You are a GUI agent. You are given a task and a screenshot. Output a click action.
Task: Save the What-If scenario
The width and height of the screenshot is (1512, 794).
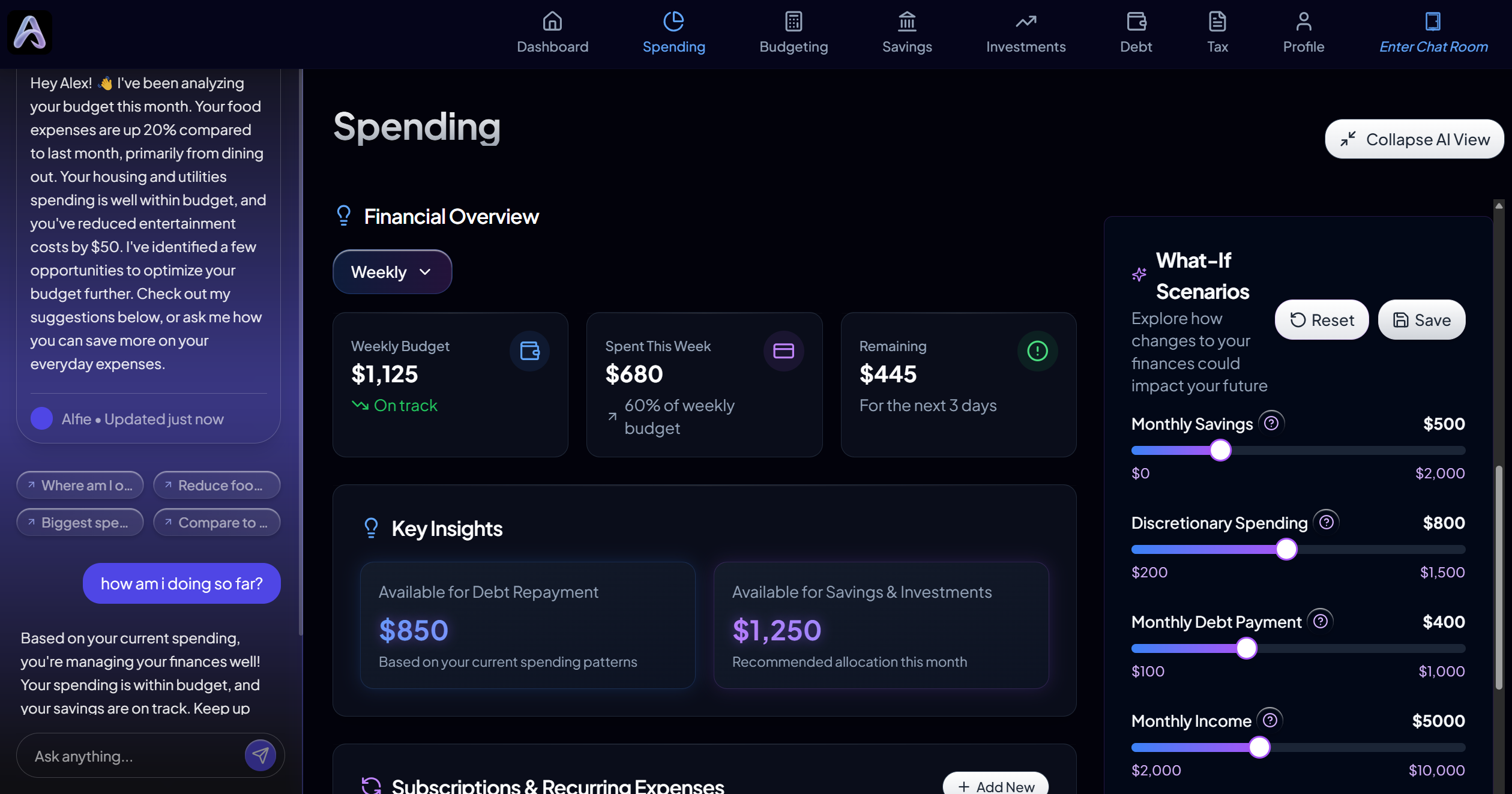point(1421,320)
